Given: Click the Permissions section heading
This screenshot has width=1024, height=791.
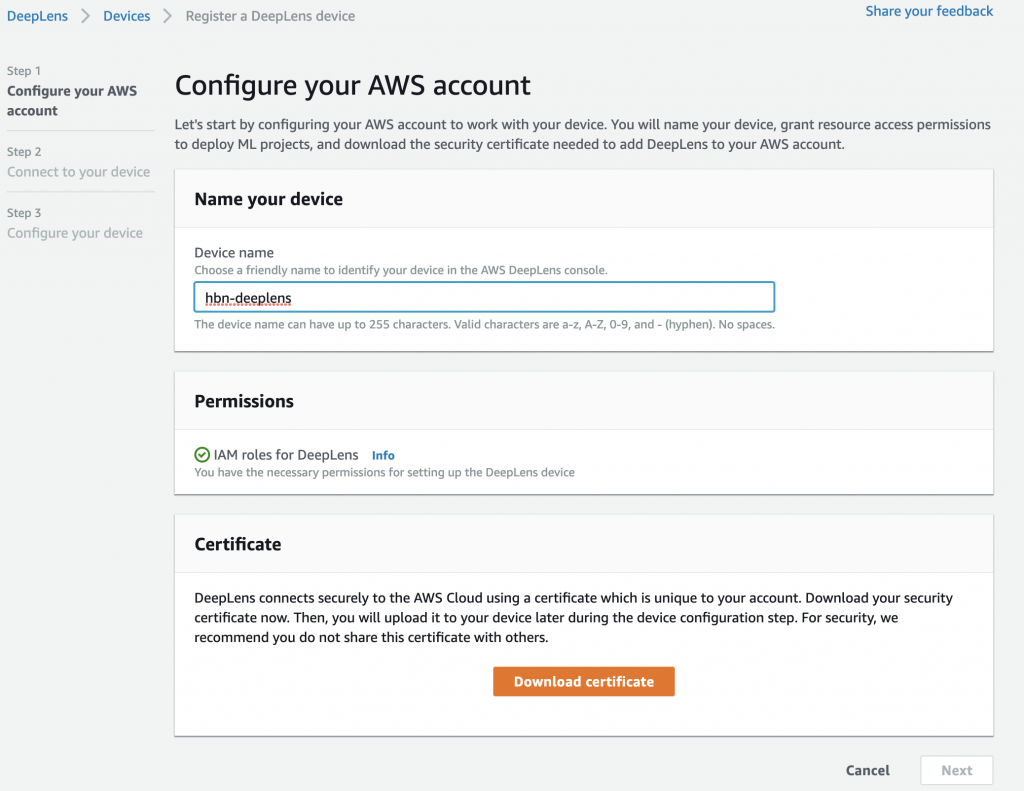Looking at the screenshot, I should [244, 401].
